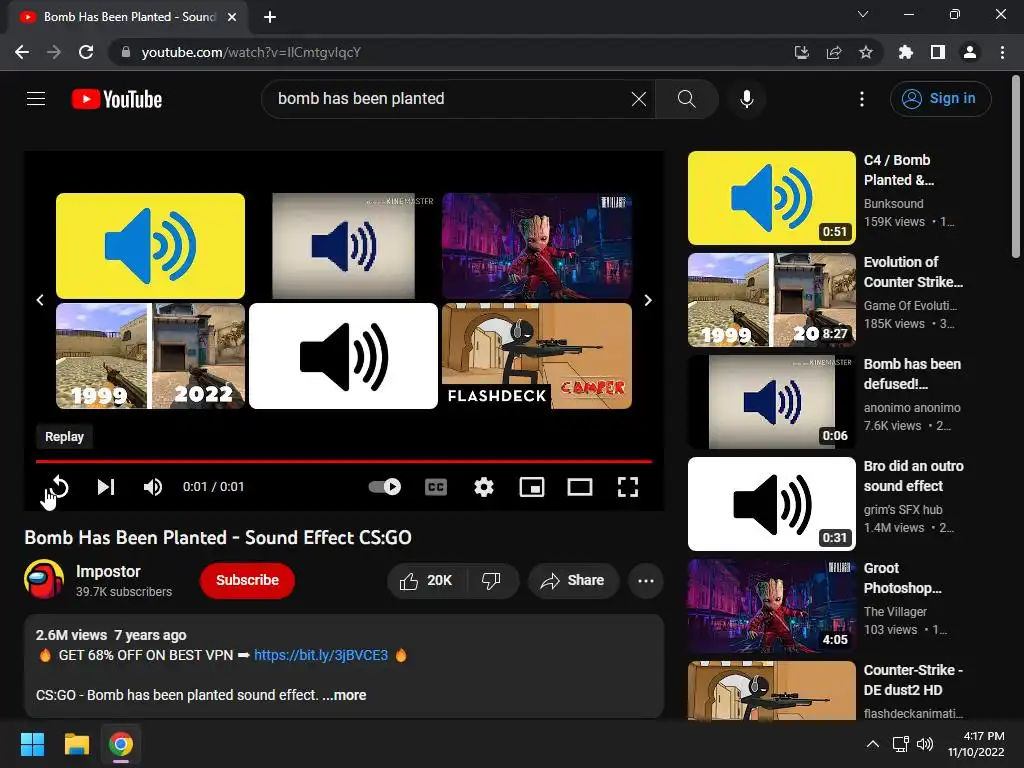The height and width of the screenshot is (768, 1024).
Task: Open the Chrome three-dot menu
Action: pyautogui.click(x=1002, y=52)
